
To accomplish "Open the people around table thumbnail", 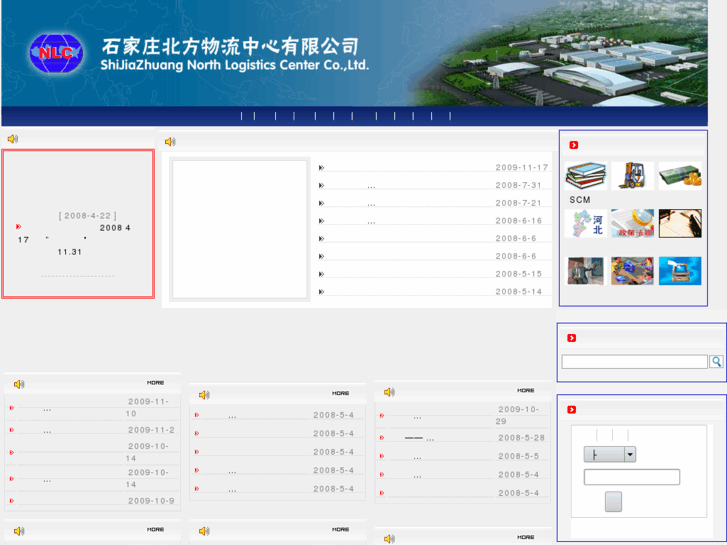I will pyautogui.click(x=633, y=271).
